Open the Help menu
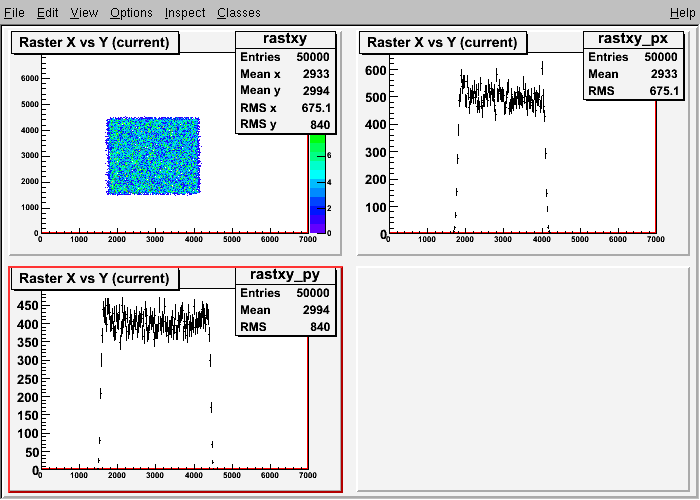The height and width of the screenshot is (500, 700). pyautogui.click(x=683, y=12)
